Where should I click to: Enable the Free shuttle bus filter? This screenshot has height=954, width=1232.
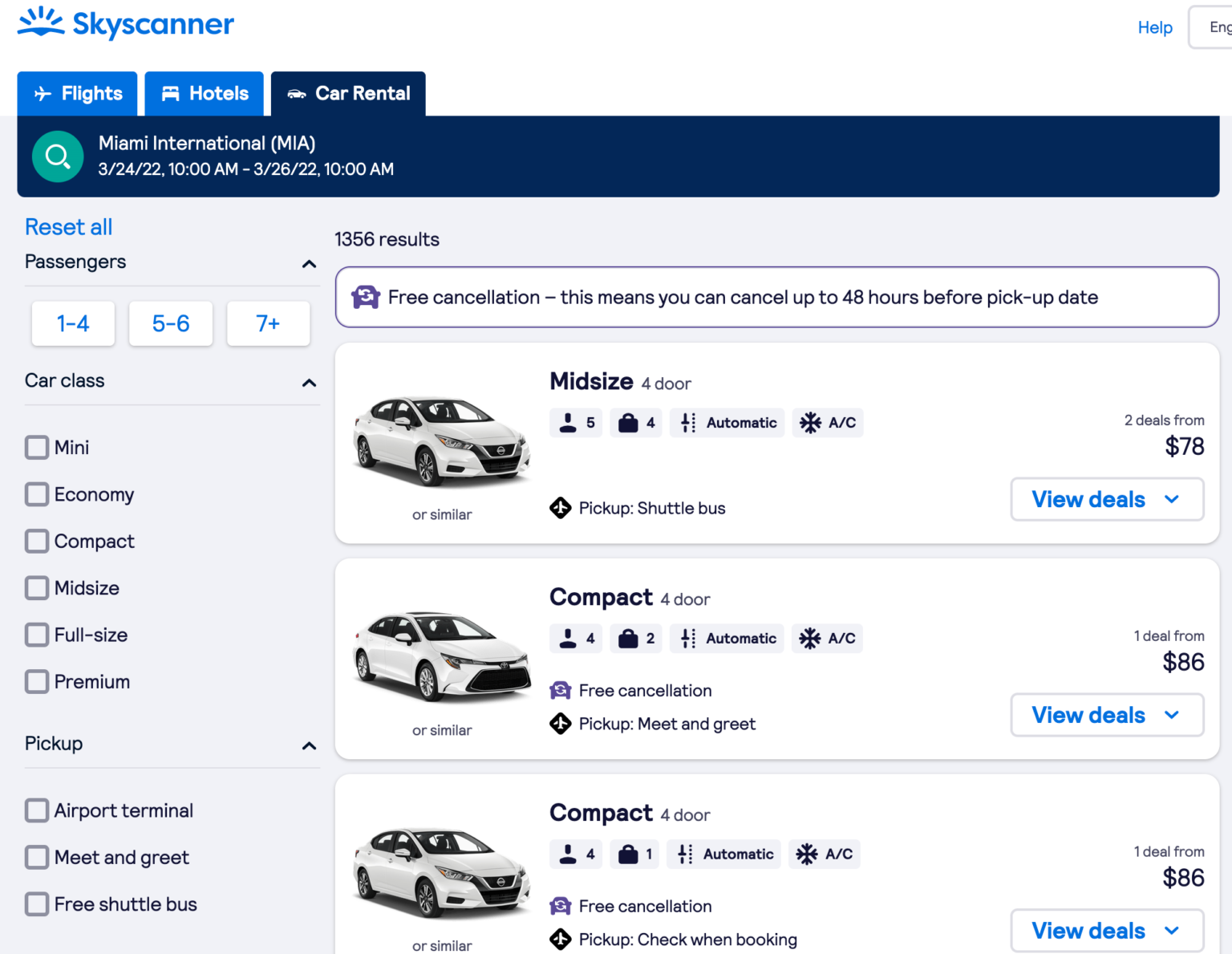pyautogui.click(x=37, y=903)
